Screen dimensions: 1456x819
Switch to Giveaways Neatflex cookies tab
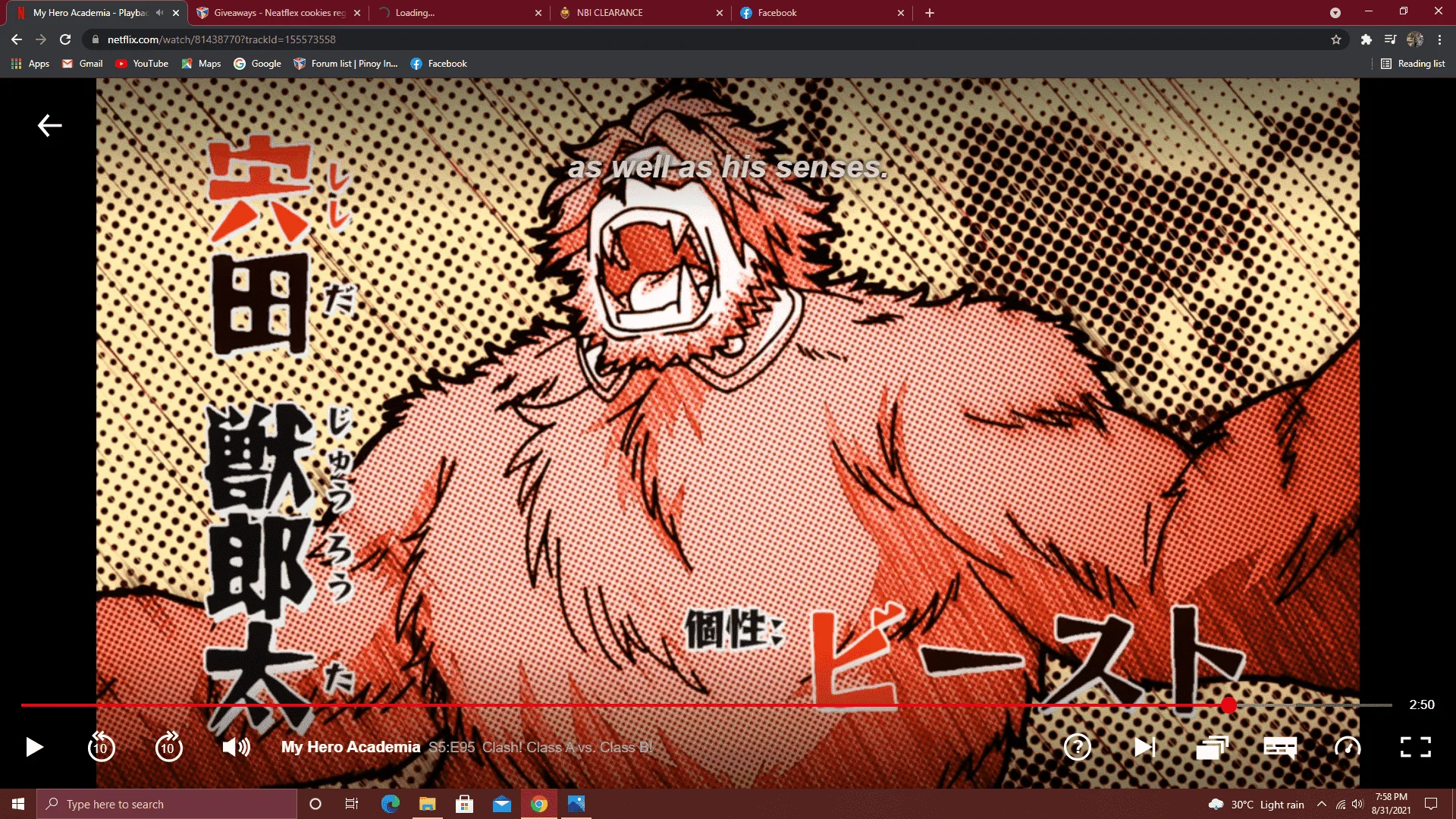279,13
